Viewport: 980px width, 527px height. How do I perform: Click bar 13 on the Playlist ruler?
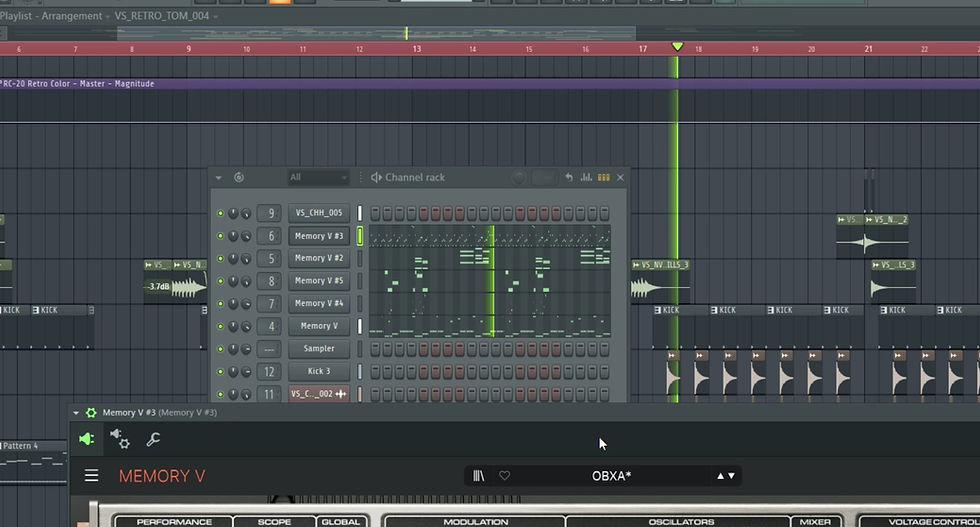(417, 49)
